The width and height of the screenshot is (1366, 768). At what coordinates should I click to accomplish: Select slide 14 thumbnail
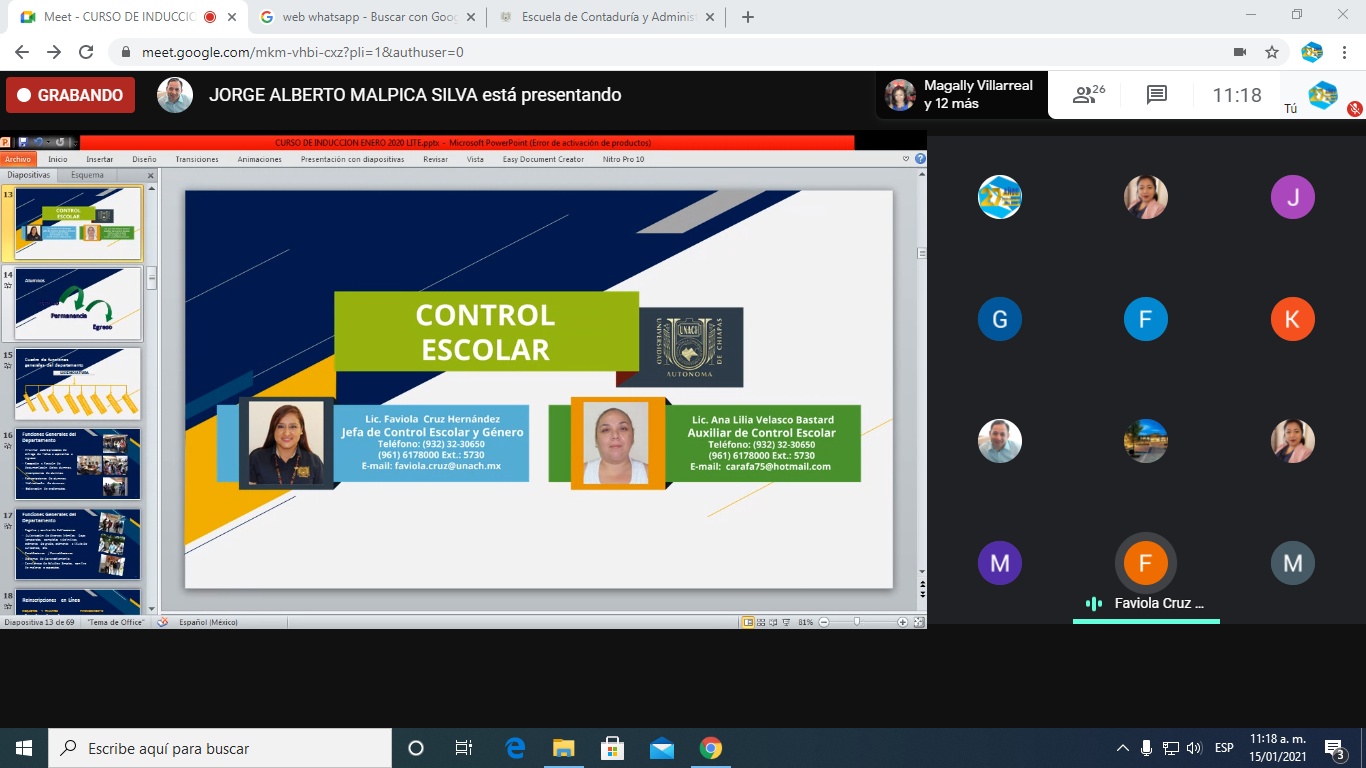coord(78,304)
